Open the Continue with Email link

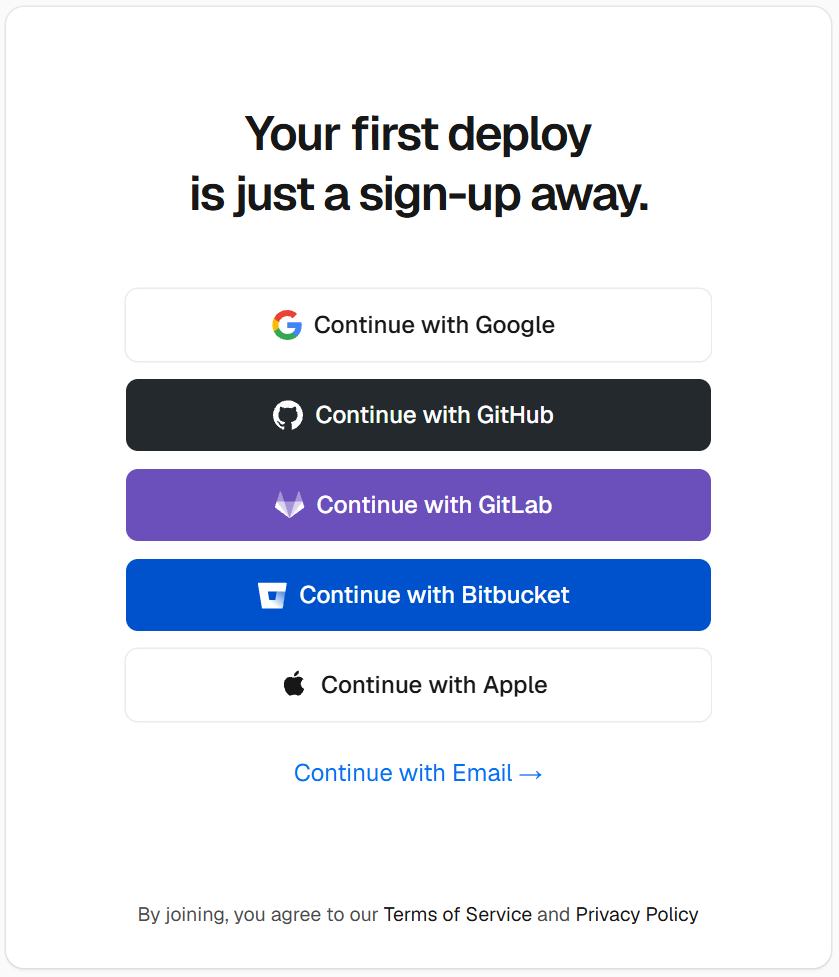click(418, 773)
